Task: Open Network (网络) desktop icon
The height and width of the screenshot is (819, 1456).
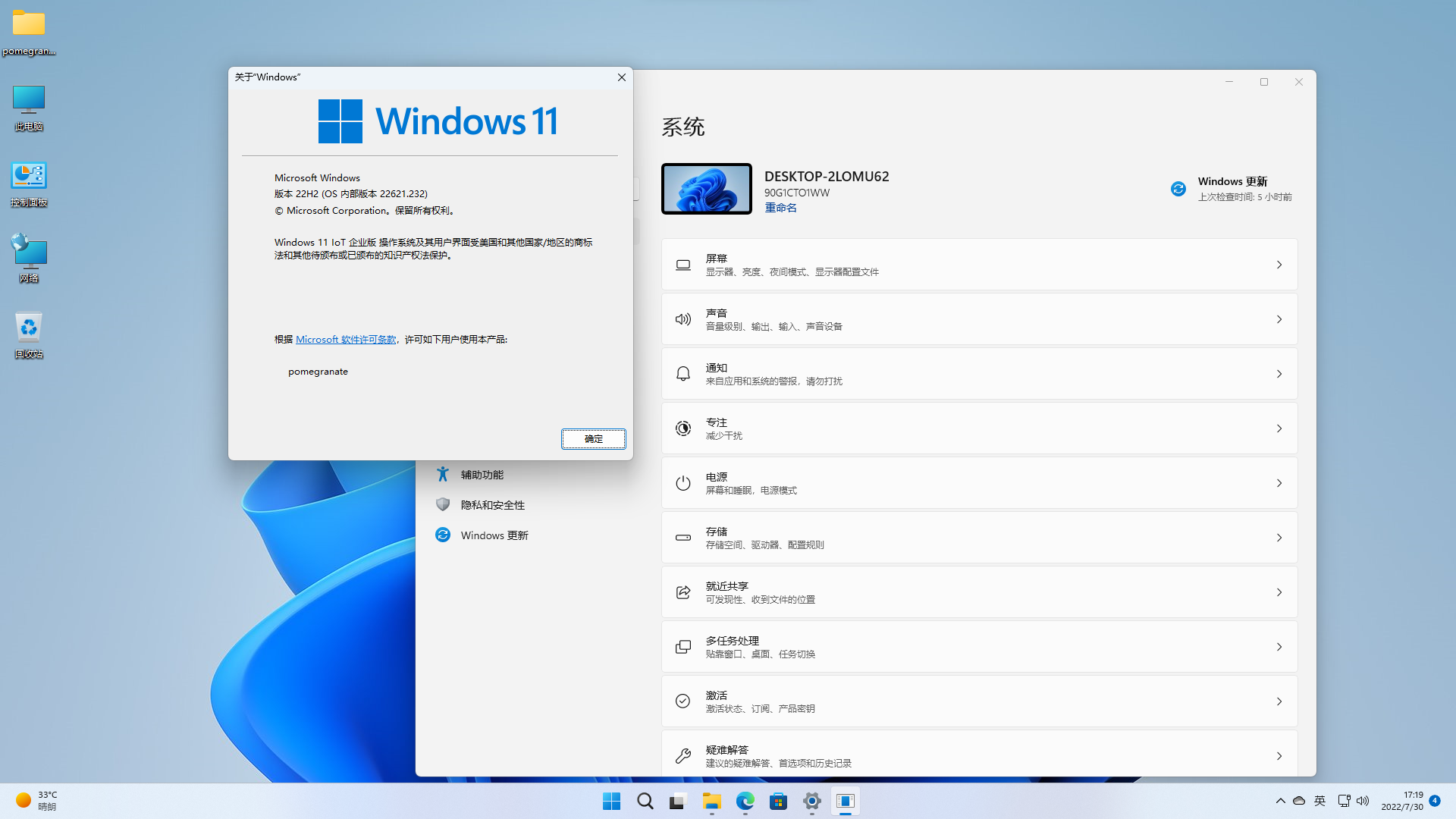Action: pyautogui.click(x=29, y=259)
